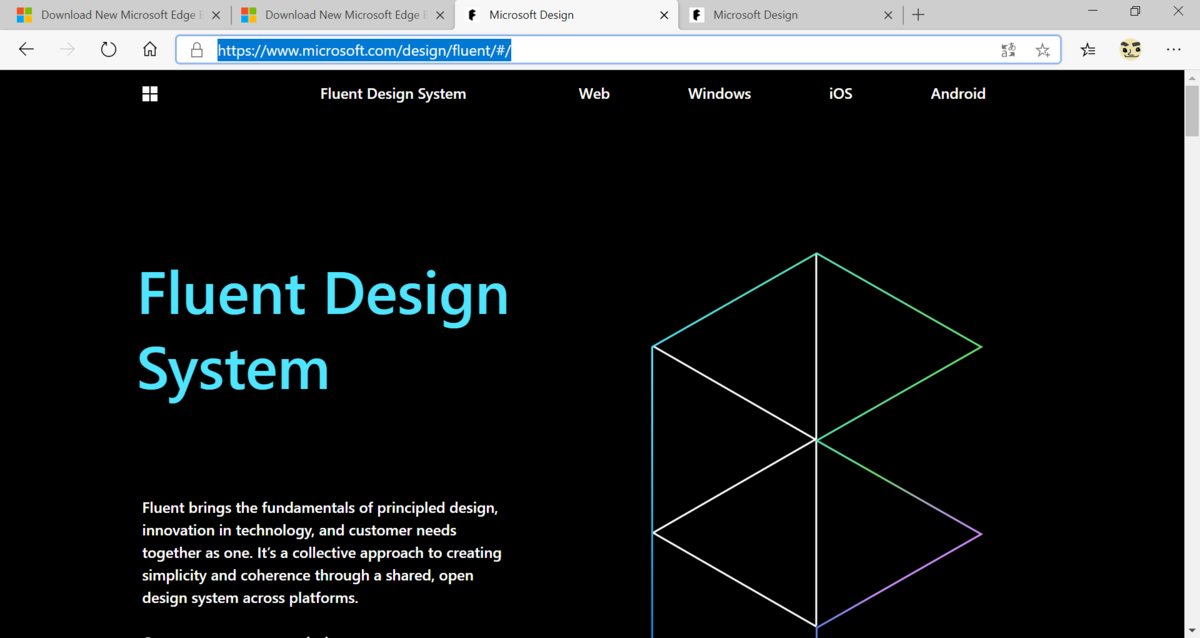Open the Windows section in the nav
The height and width of the screenshot is (638, 1200).
[x=719, y=94]
